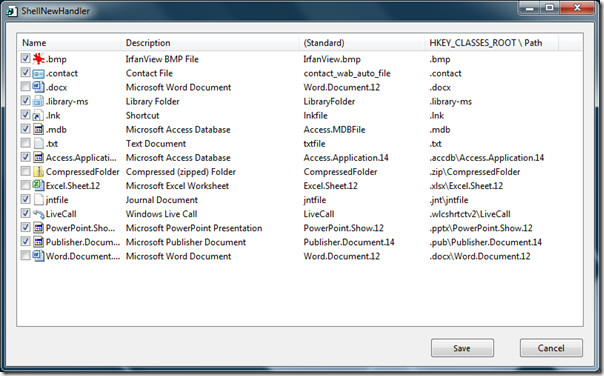
Task: Uncheck the .bmp checkbox
Action: pos(25,58)
